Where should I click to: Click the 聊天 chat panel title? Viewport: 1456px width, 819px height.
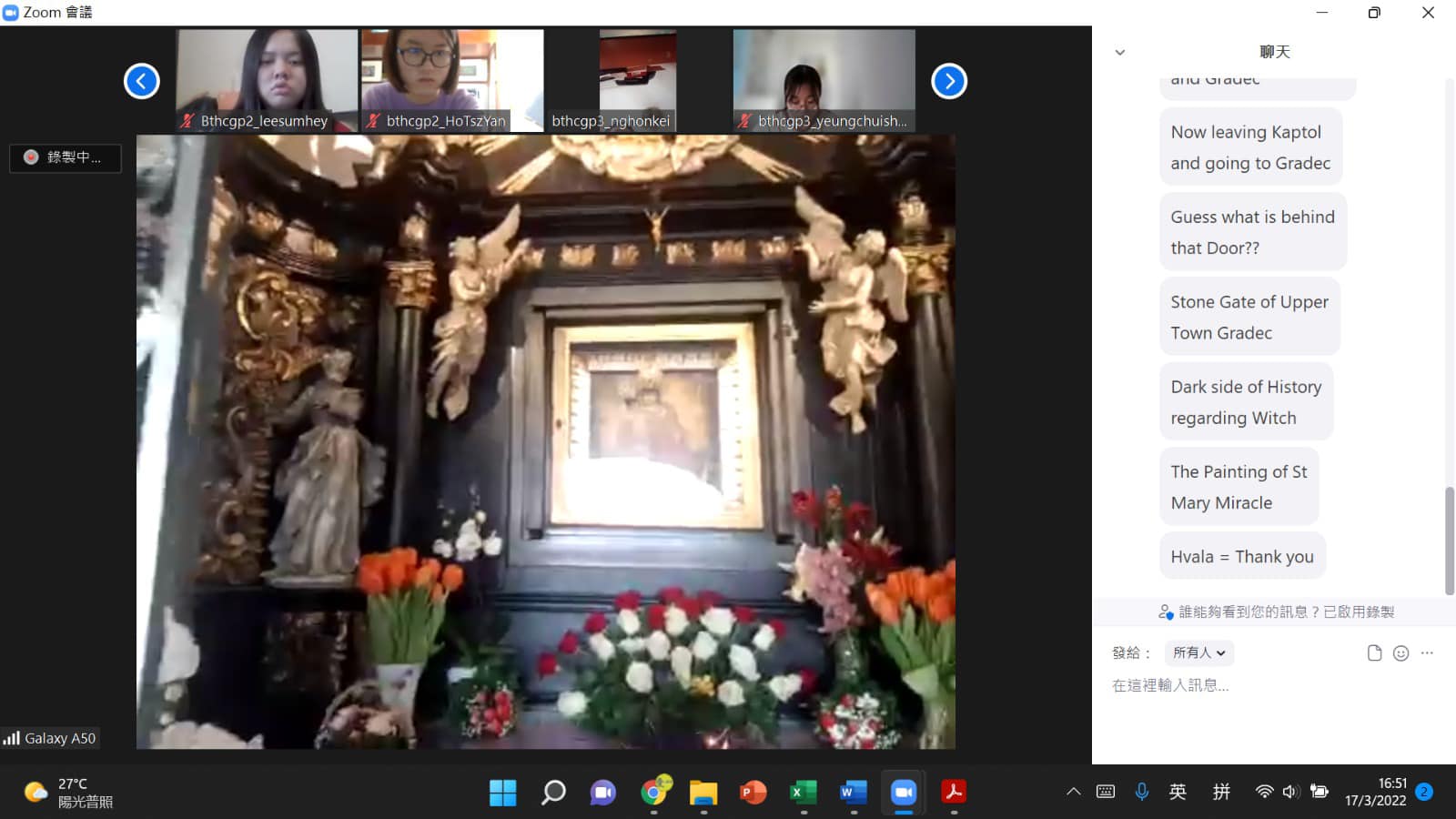coord(1274,52)
